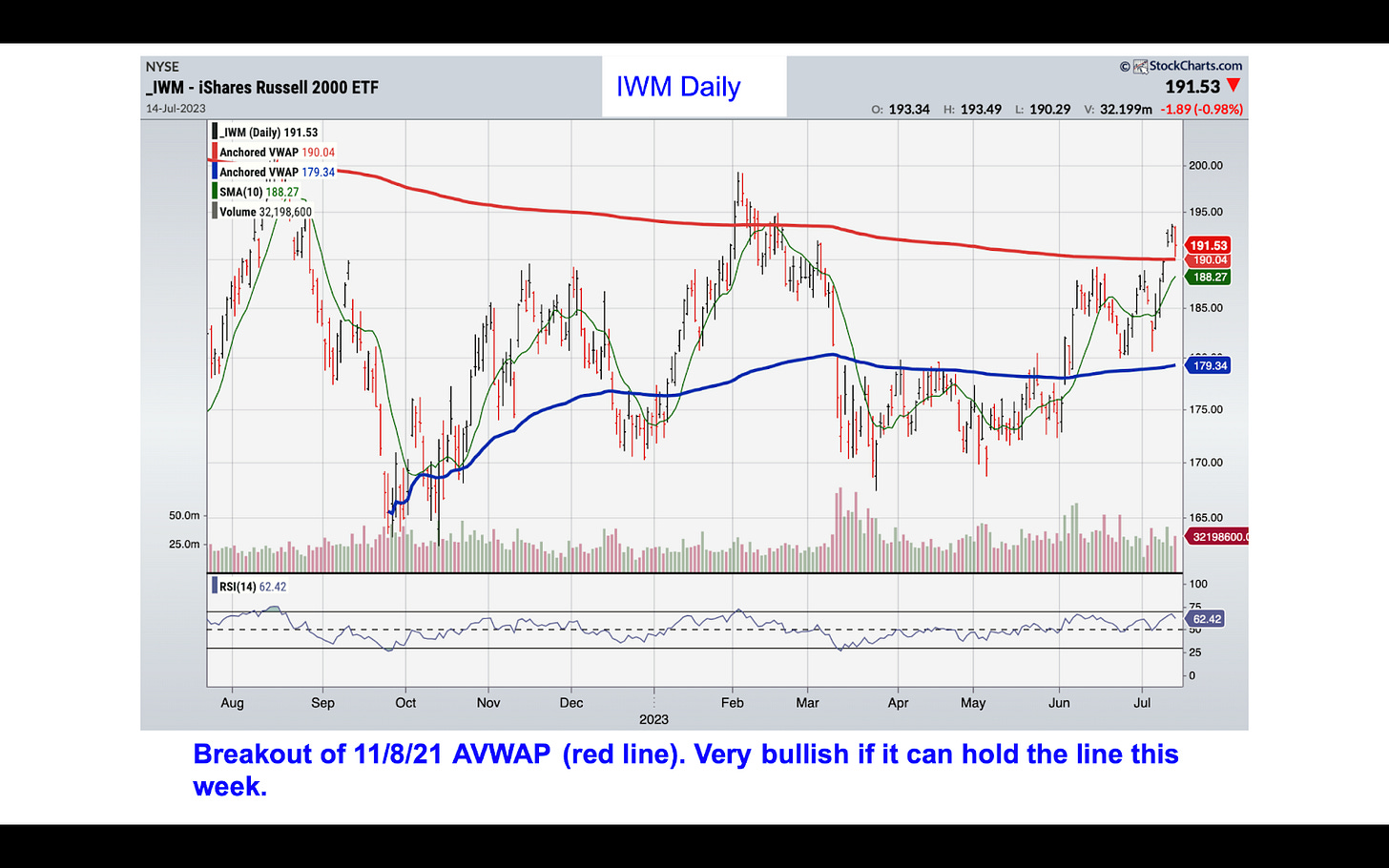Click the blue legend swatch for Anchored VWAP 179.34
This screenshot has width=1389, height=868.
[x=215, y=173]
